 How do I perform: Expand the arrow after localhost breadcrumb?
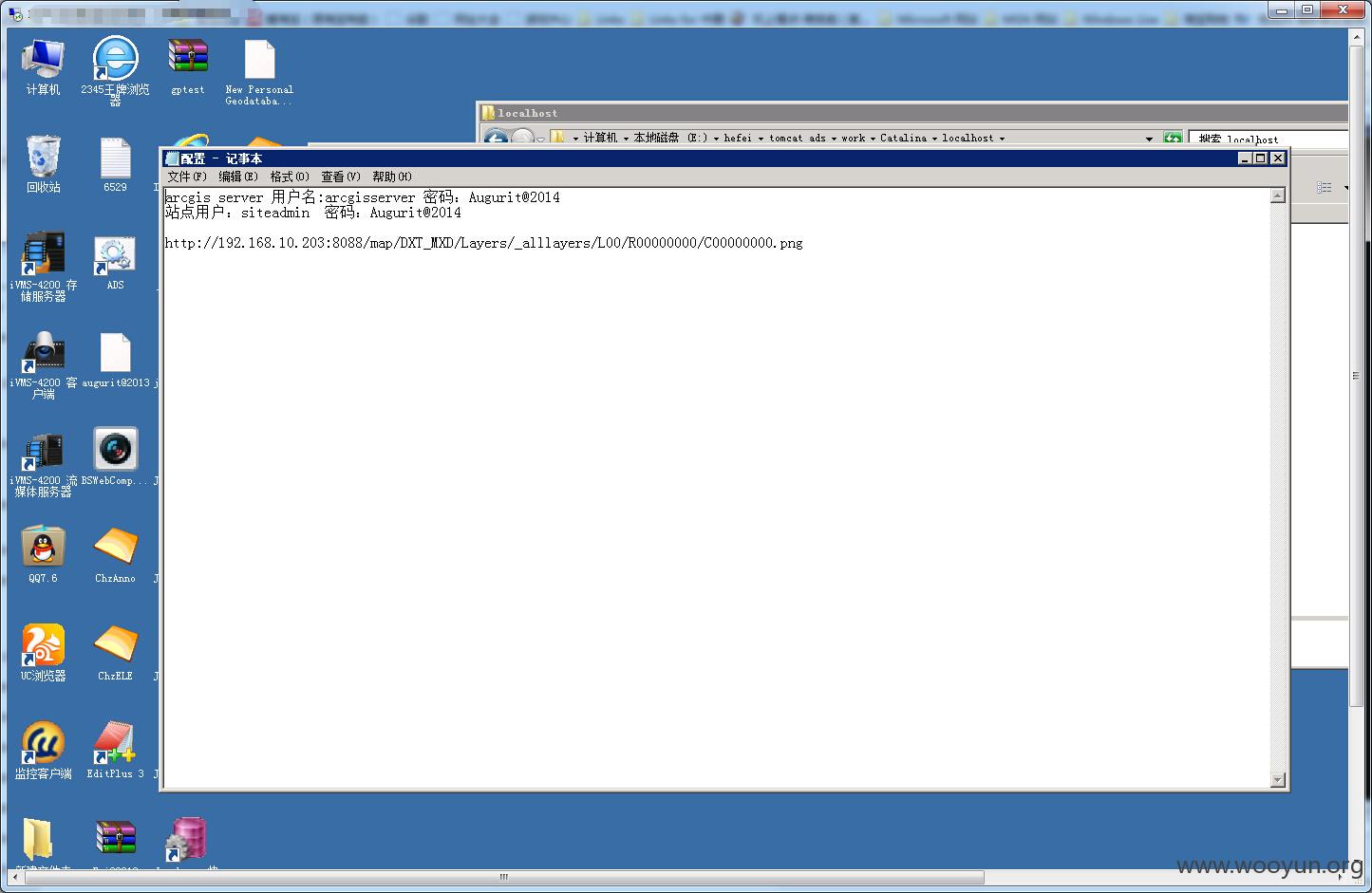click(x=1002, y=139)
